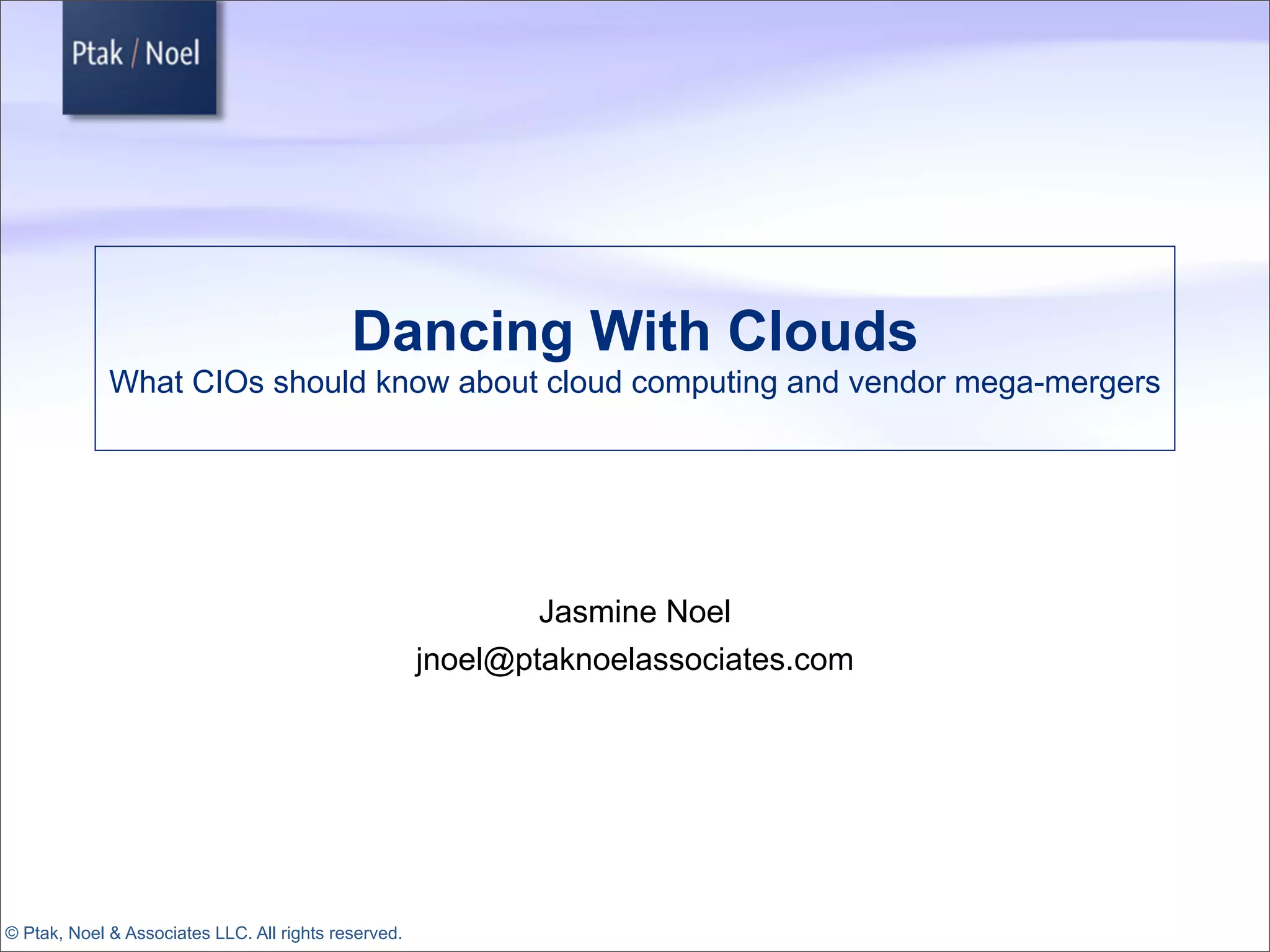Click the orange slash in the logo
Screen dimensions: 1270x952
(134, 53)
